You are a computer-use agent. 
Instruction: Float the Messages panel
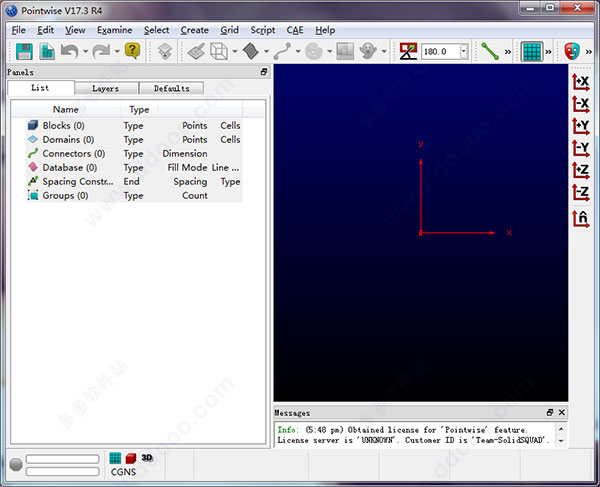[550, 412]
